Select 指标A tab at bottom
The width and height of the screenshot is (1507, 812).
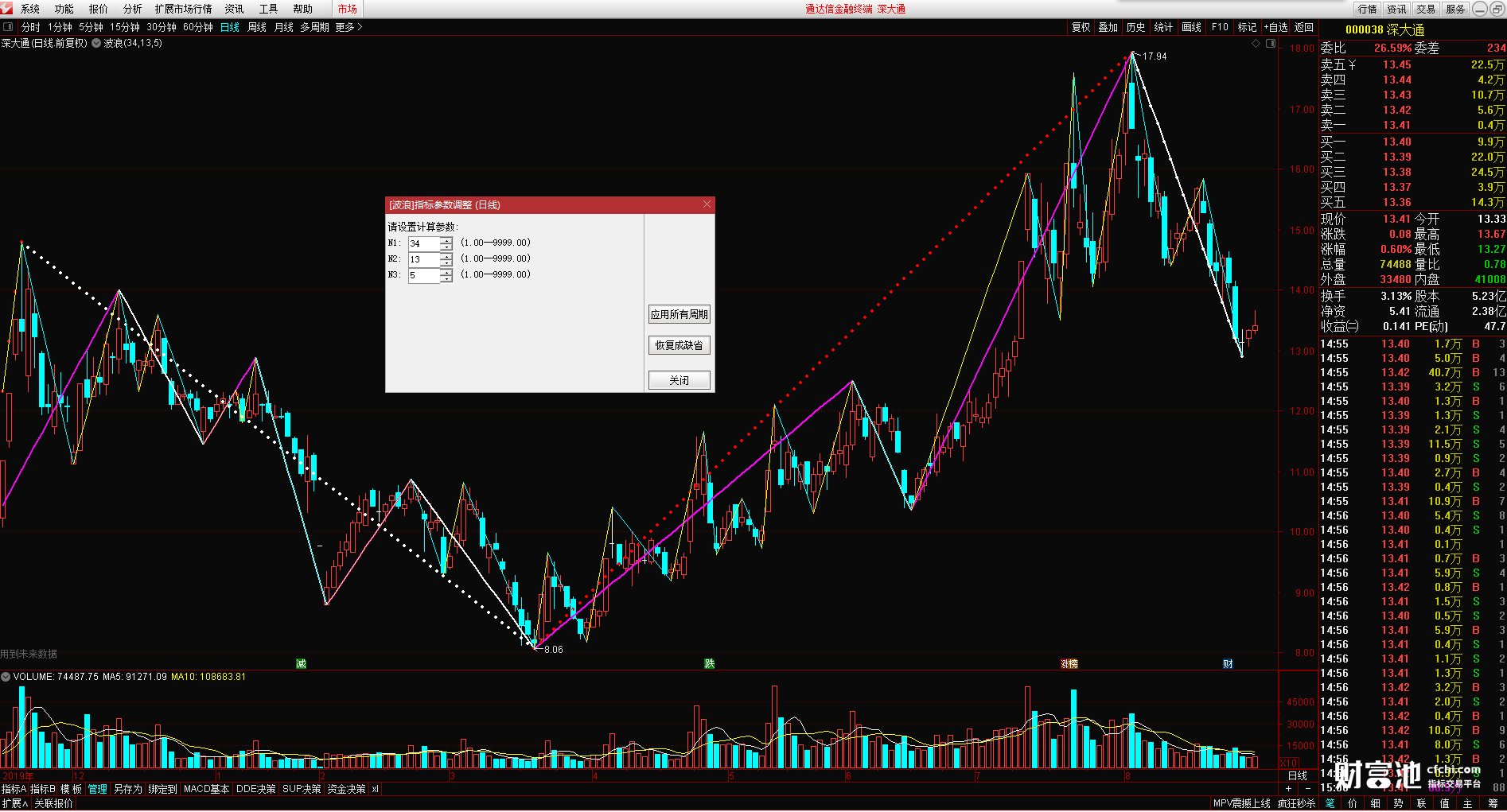pos(14,789)
